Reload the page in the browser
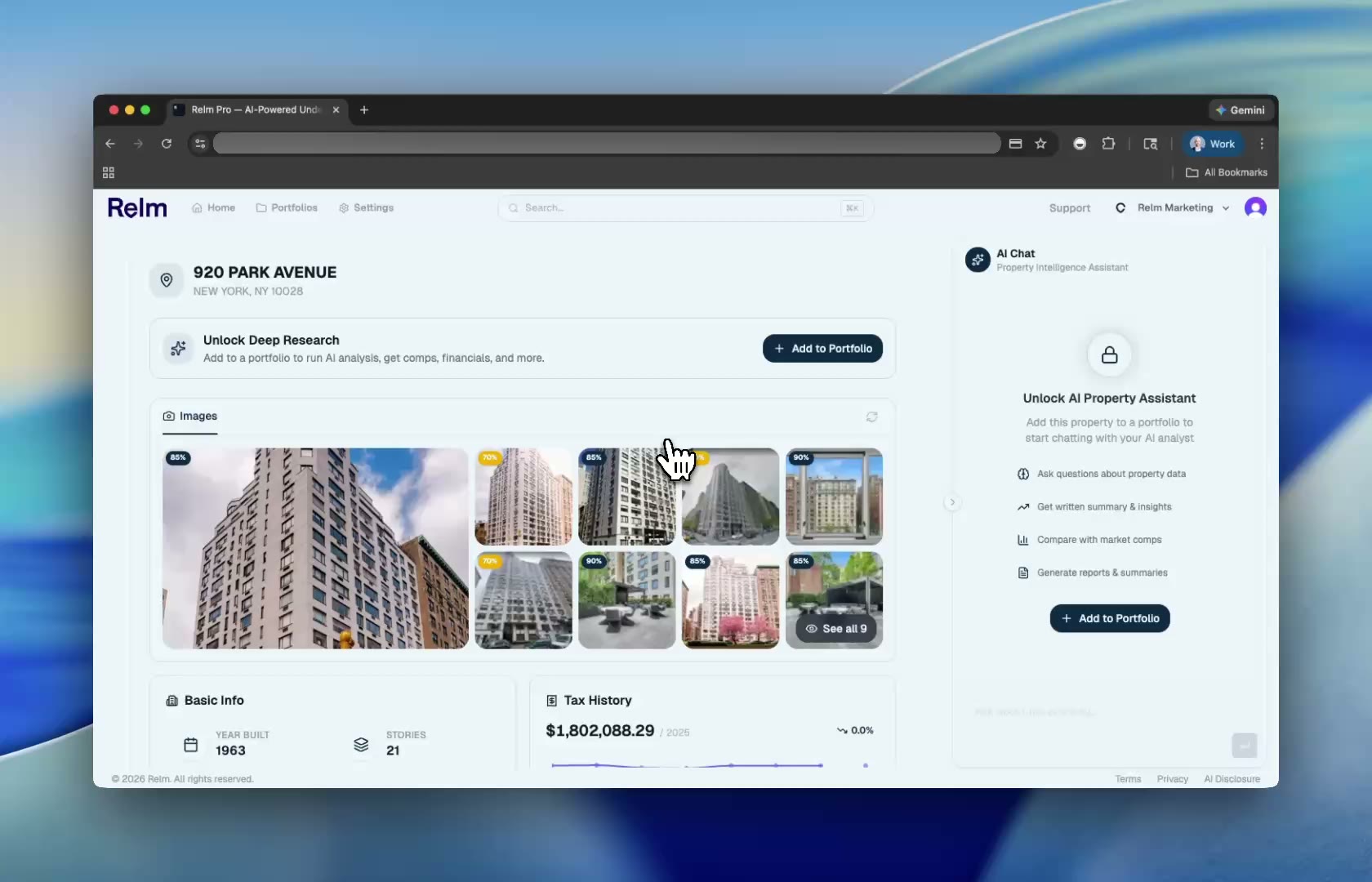 pos(167,144)
